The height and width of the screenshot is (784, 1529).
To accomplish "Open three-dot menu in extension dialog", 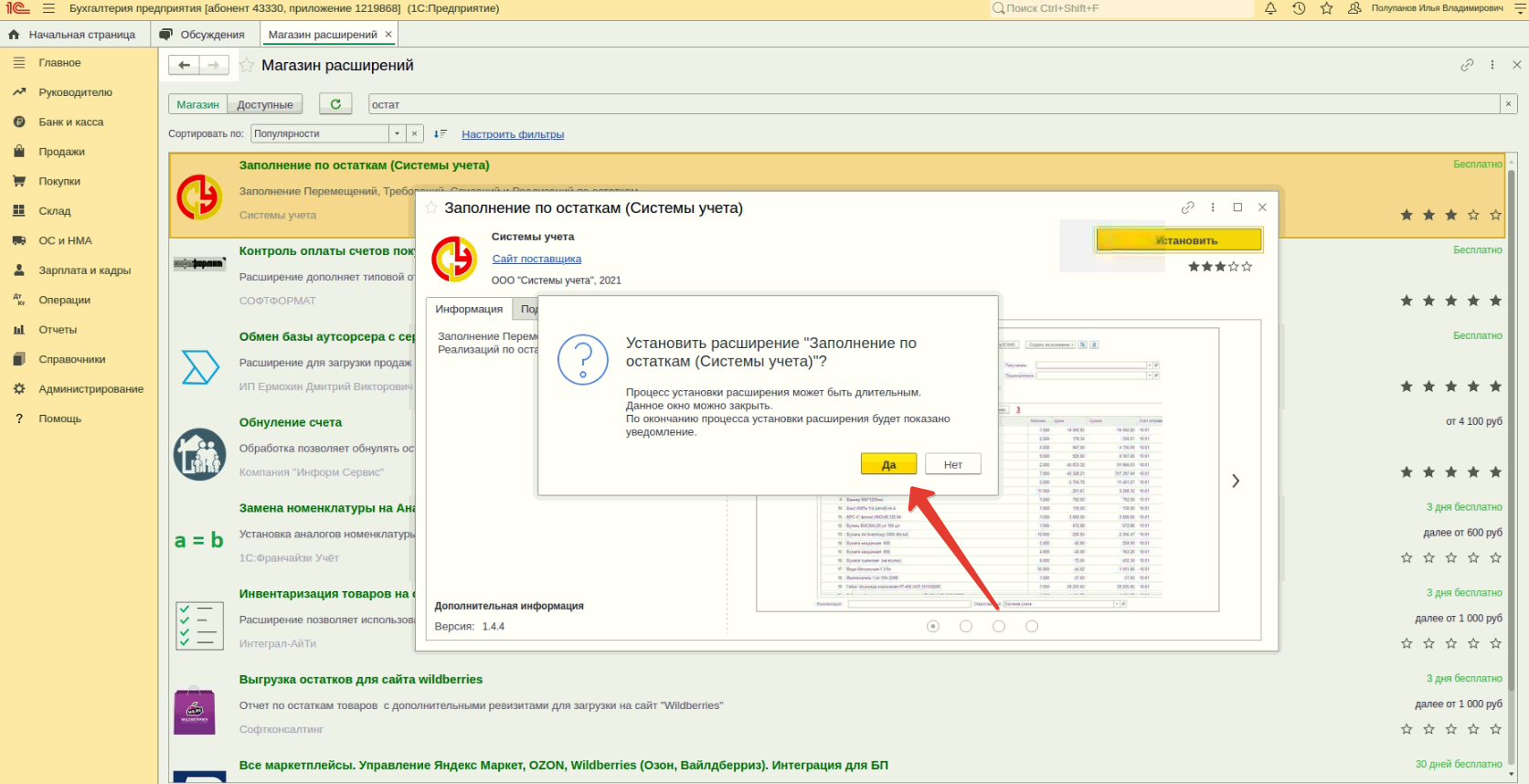I will (x=1213, y=207).
